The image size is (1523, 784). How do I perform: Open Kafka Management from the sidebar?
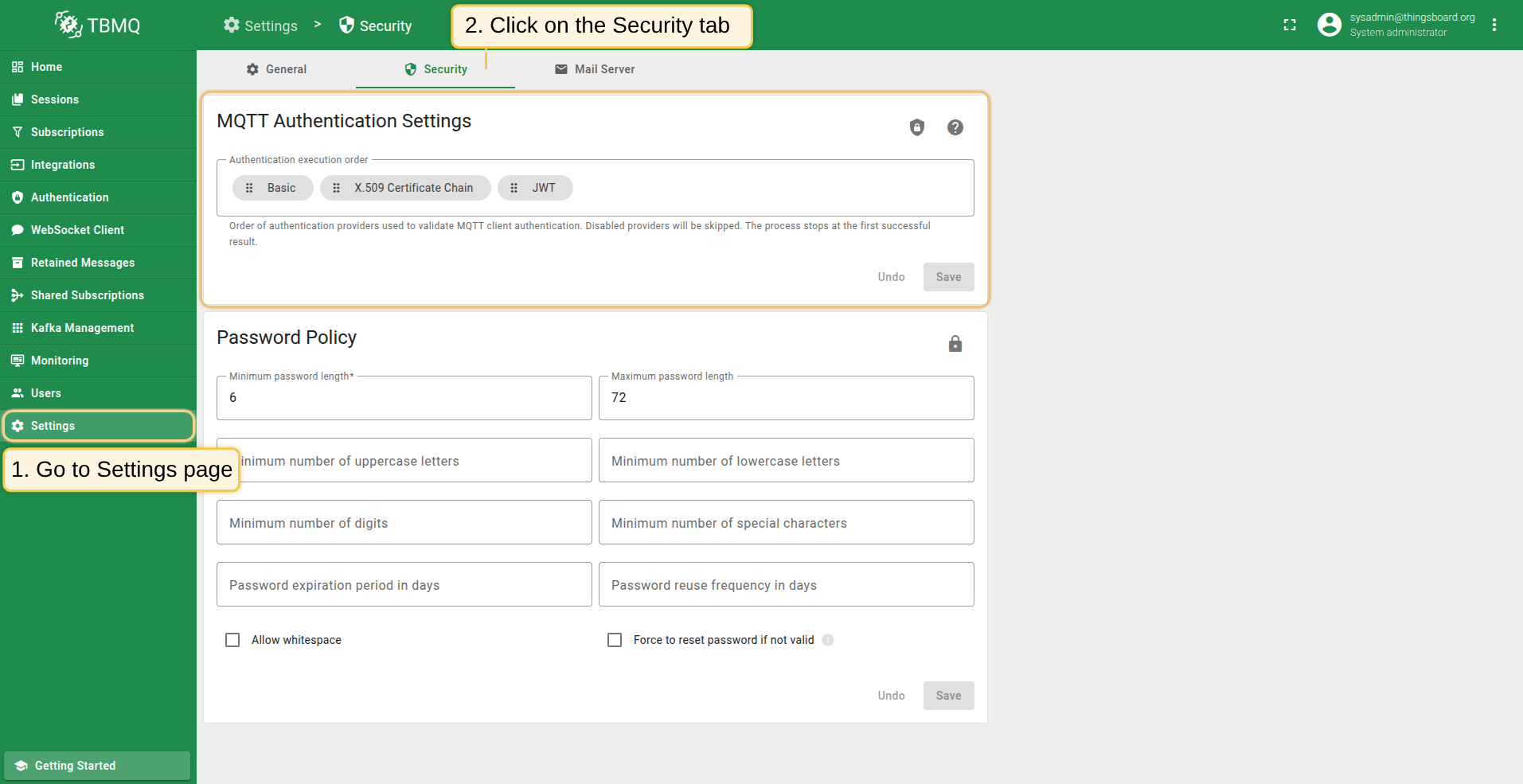tap(82, 328)
